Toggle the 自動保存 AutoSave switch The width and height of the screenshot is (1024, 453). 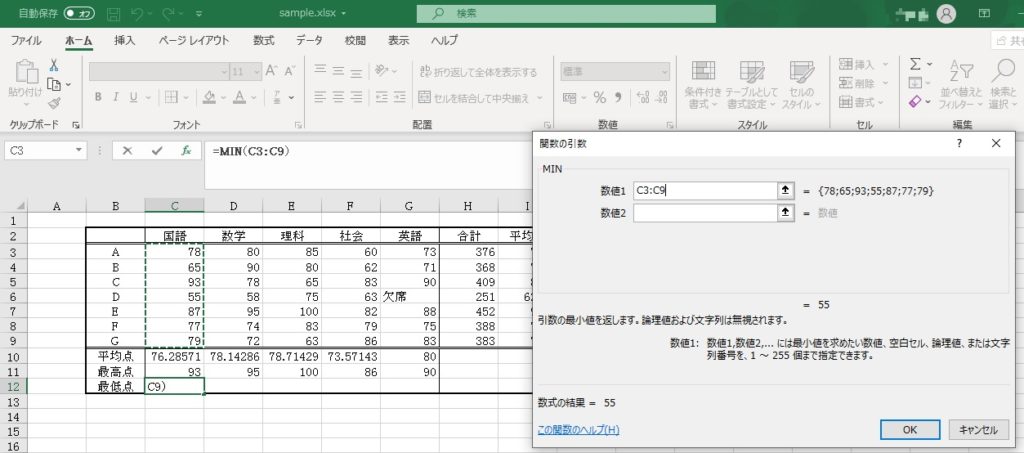click(x=80, y=14)
